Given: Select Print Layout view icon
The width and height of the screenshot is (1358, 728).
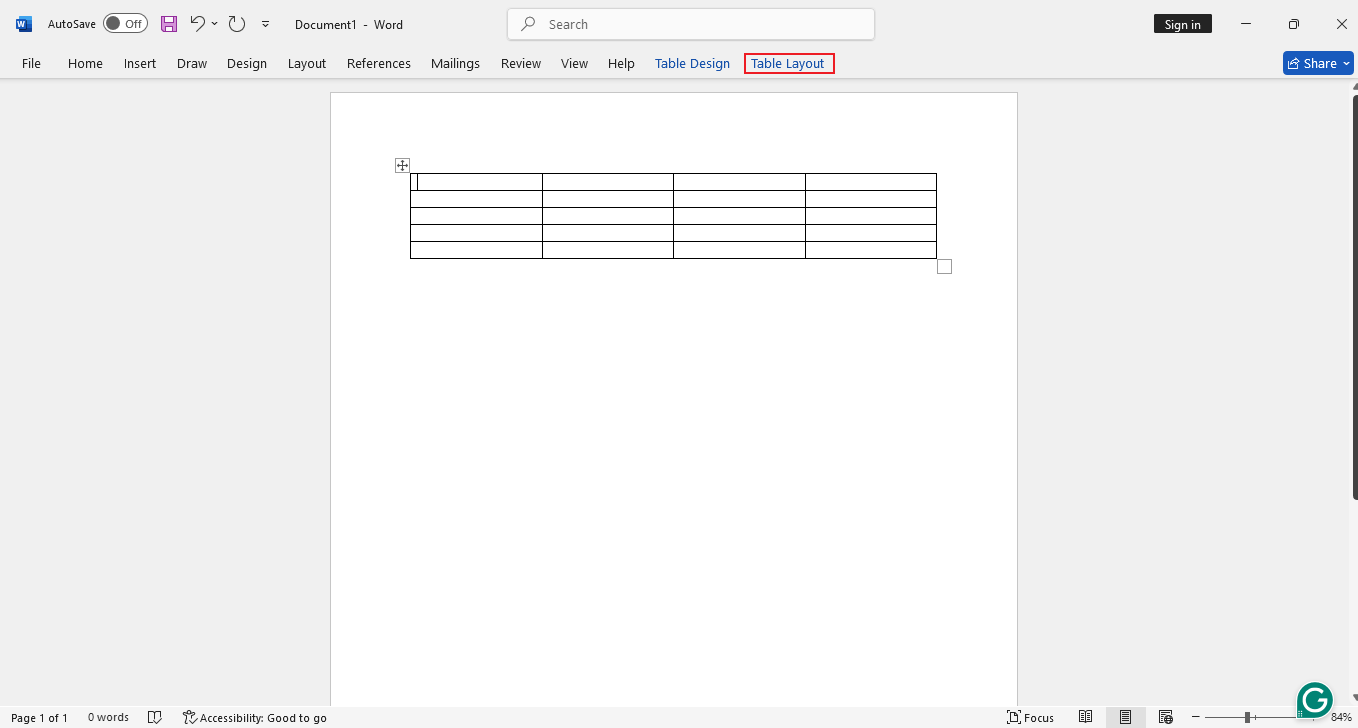Looking at the screenshot, I should (x=1125, y=717).
